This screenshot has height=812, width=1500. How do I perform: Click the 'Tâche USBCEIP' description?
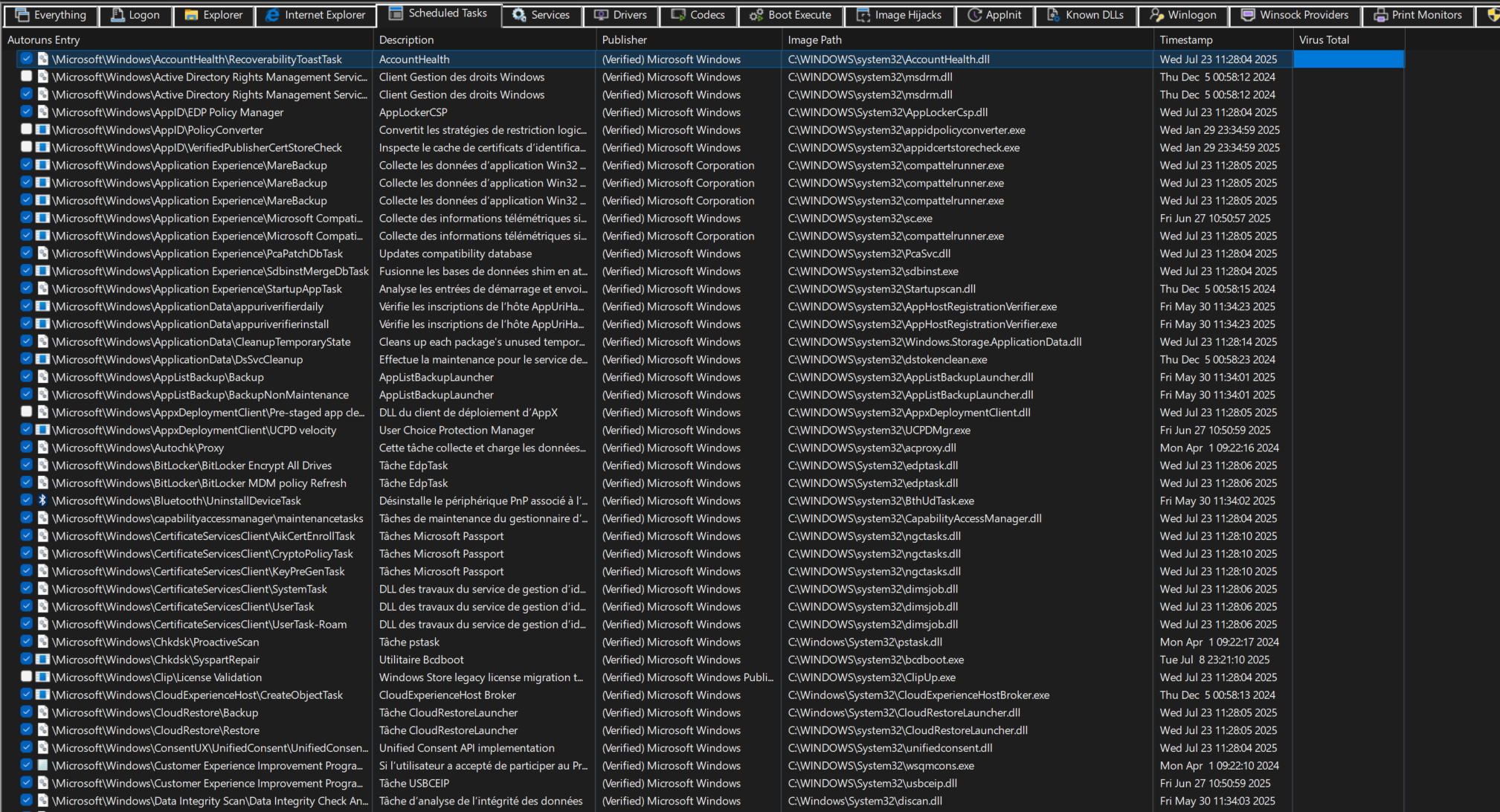click(413, 783)
